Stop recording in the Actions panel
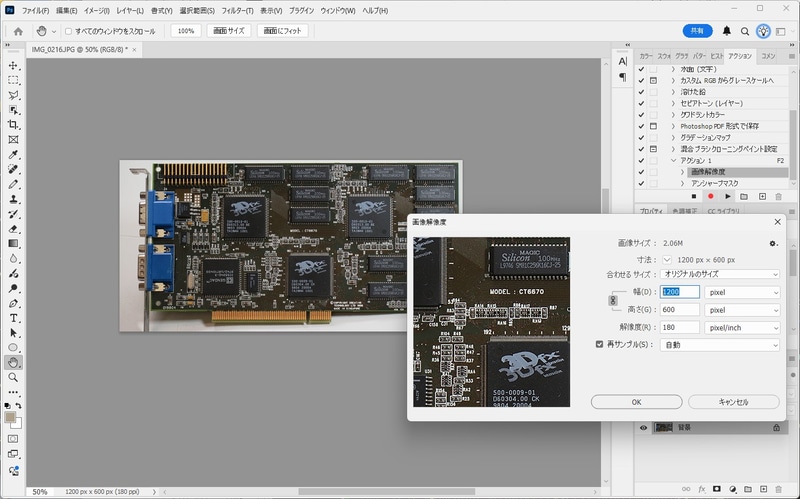800x499 pixels. pyautogui.click(x=693, y=196)
